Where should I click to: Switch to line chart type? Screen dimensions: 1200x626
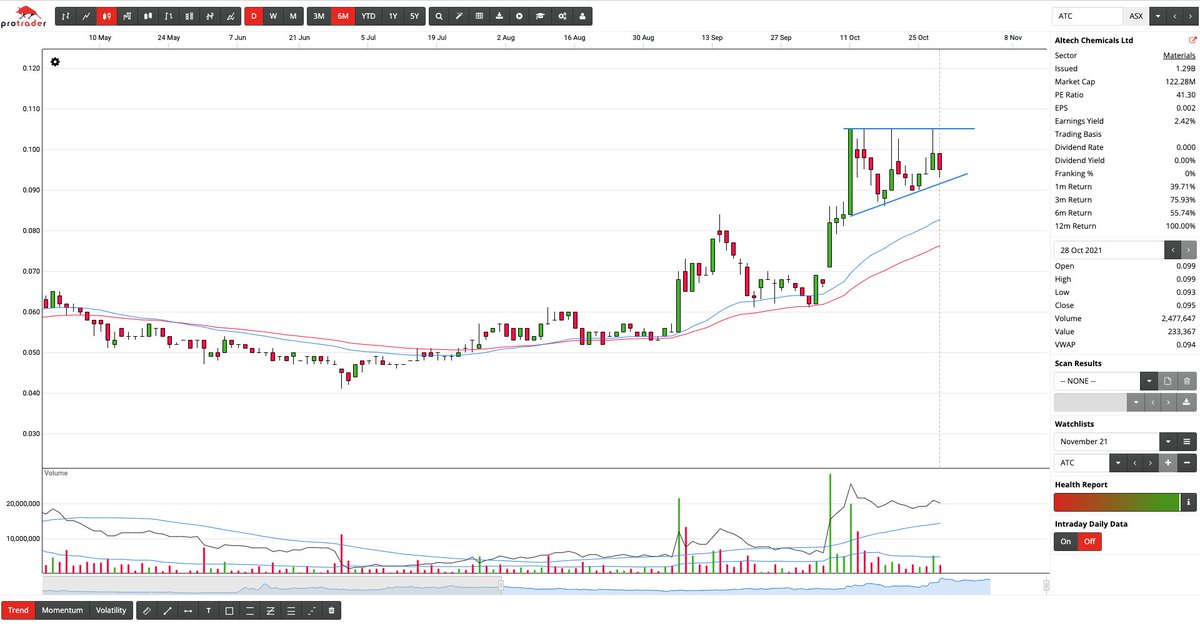86,16
